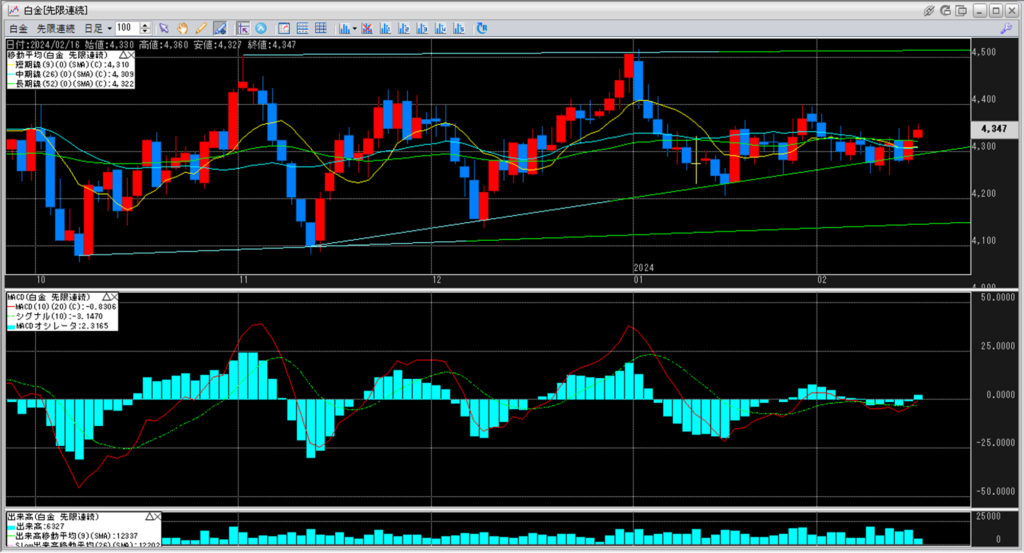This screenshot has width=1024, height=553.
Task: Click the bar count field showing 100
Action: click(x=126, y=28)
